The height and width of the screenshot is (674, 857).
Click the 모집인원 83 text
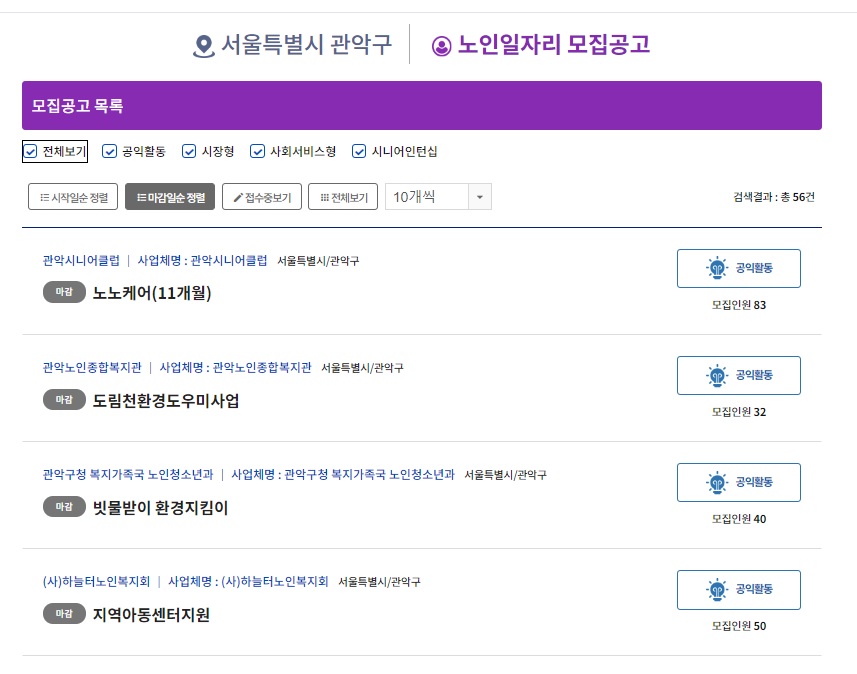(738, 305)
